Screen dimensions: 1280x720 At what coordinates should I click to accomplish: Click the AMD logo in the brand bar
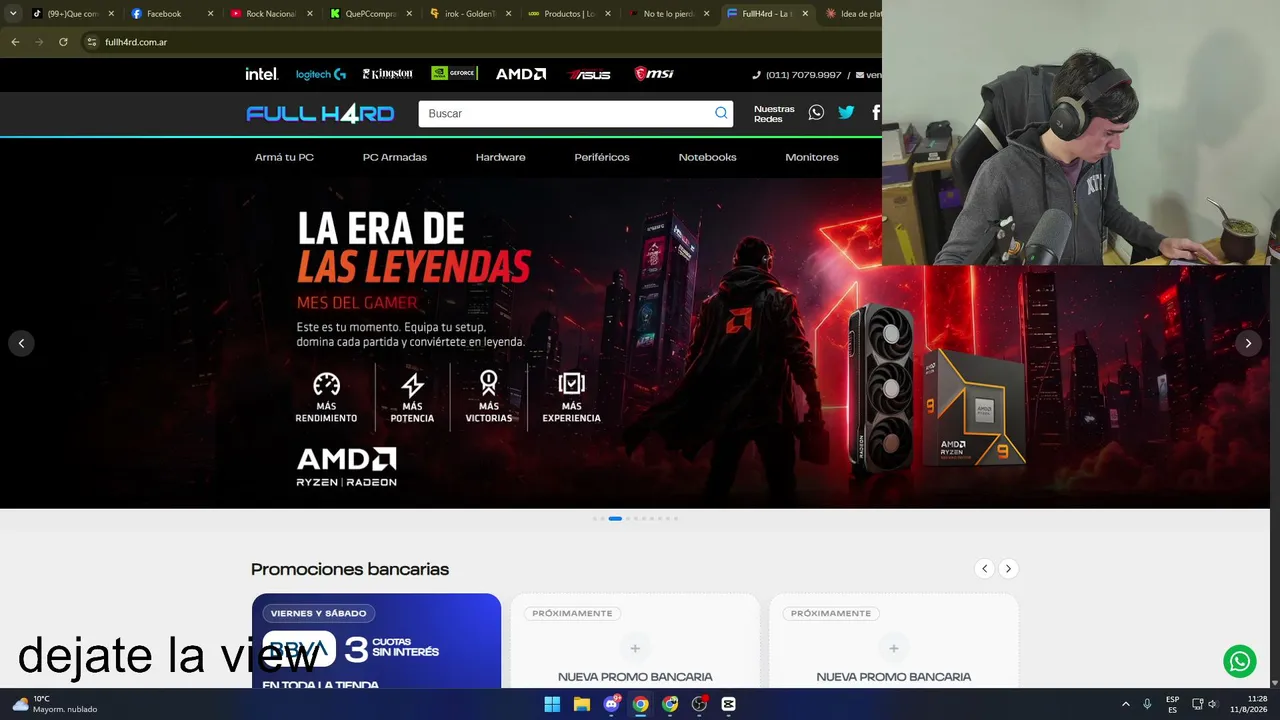[521, 74]
